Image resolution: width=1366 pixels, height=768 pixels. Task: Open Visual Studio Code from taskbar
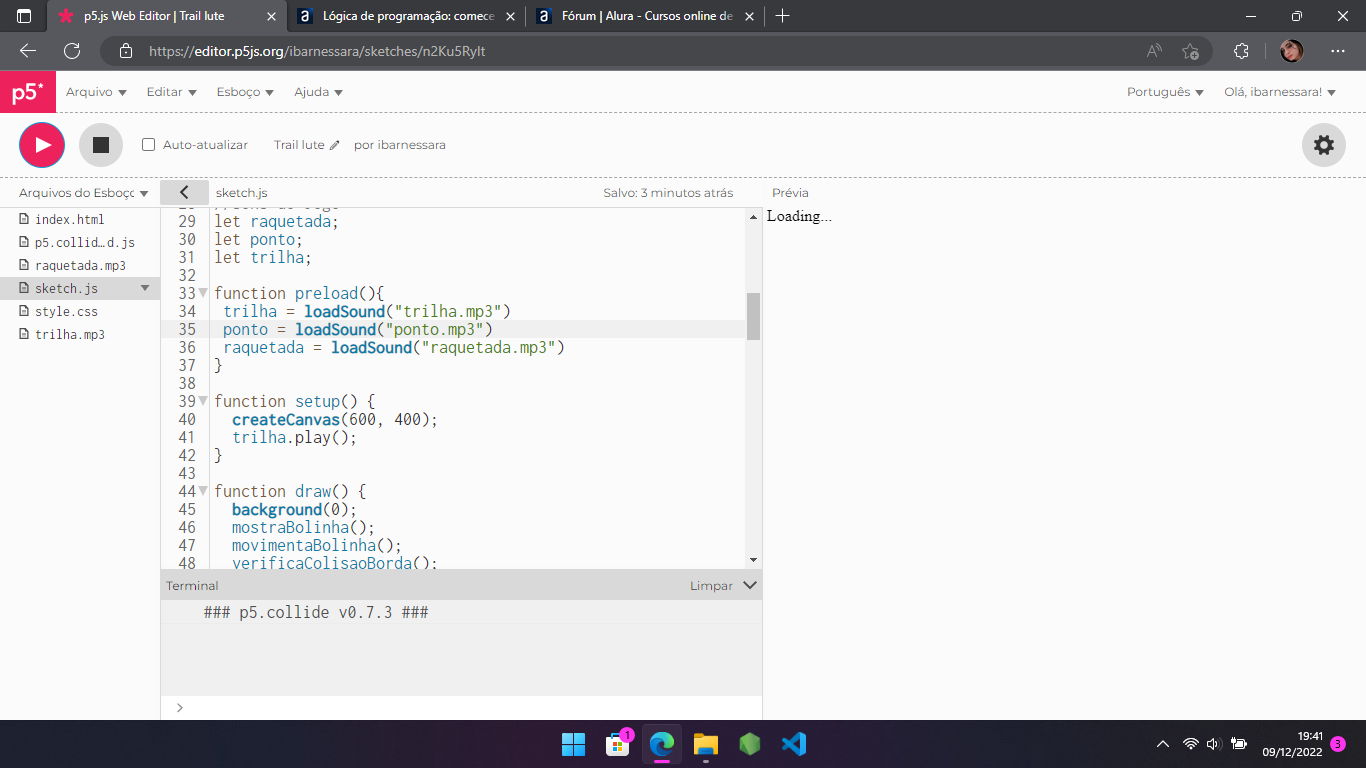point(794,744)
